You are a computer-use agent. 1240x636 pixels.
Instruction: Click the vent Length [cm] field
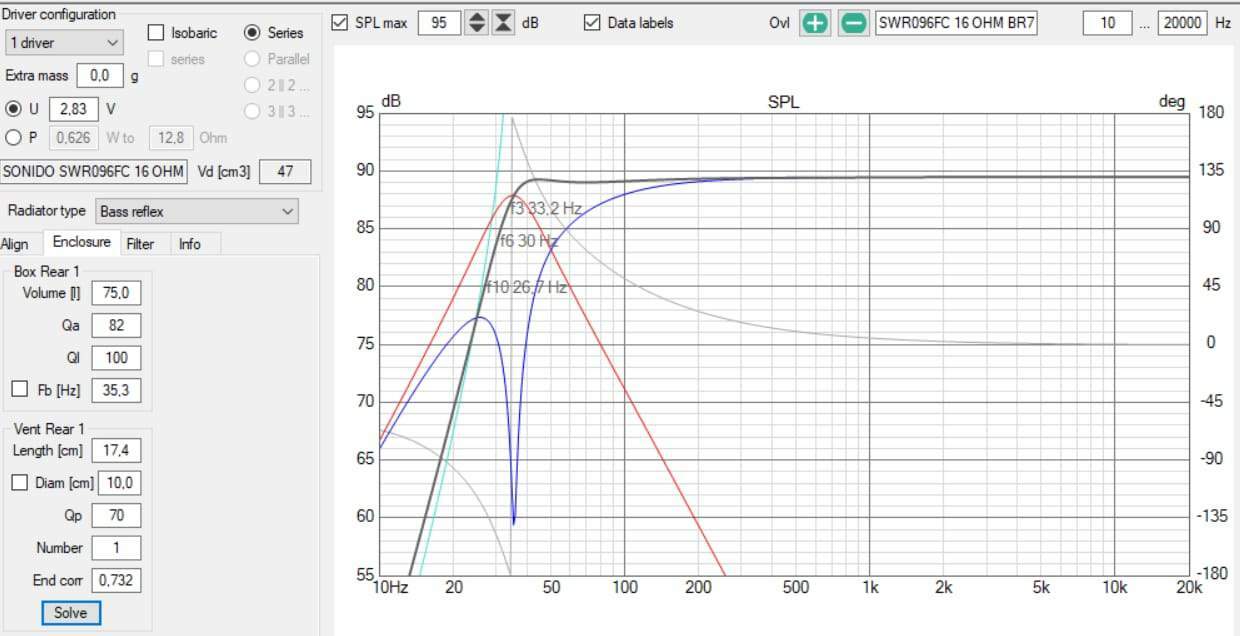click(x=116, y=451)
